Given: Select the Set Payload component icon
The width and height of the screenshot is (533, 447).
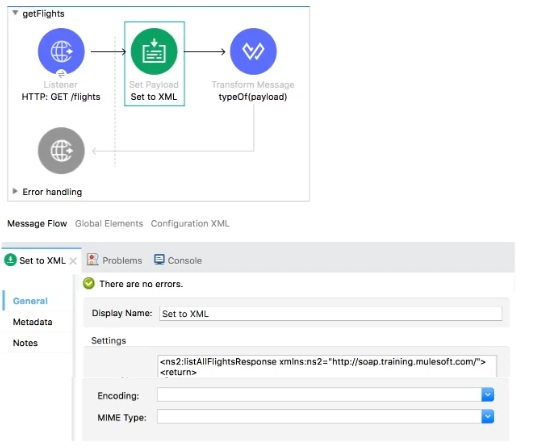Looking at the screenshot, I should pyautogui.click(x=154, y=52).
